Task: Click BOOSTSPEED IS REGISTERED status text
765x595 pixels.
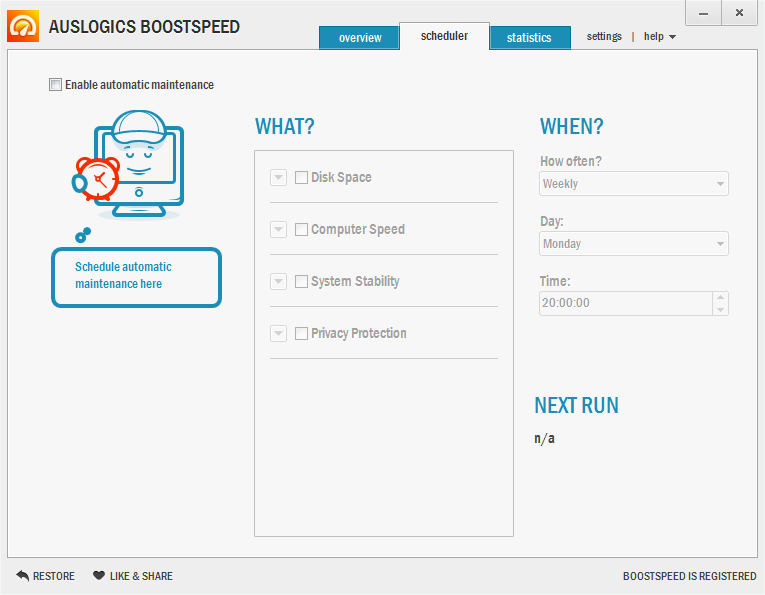Action: (689, 576)
